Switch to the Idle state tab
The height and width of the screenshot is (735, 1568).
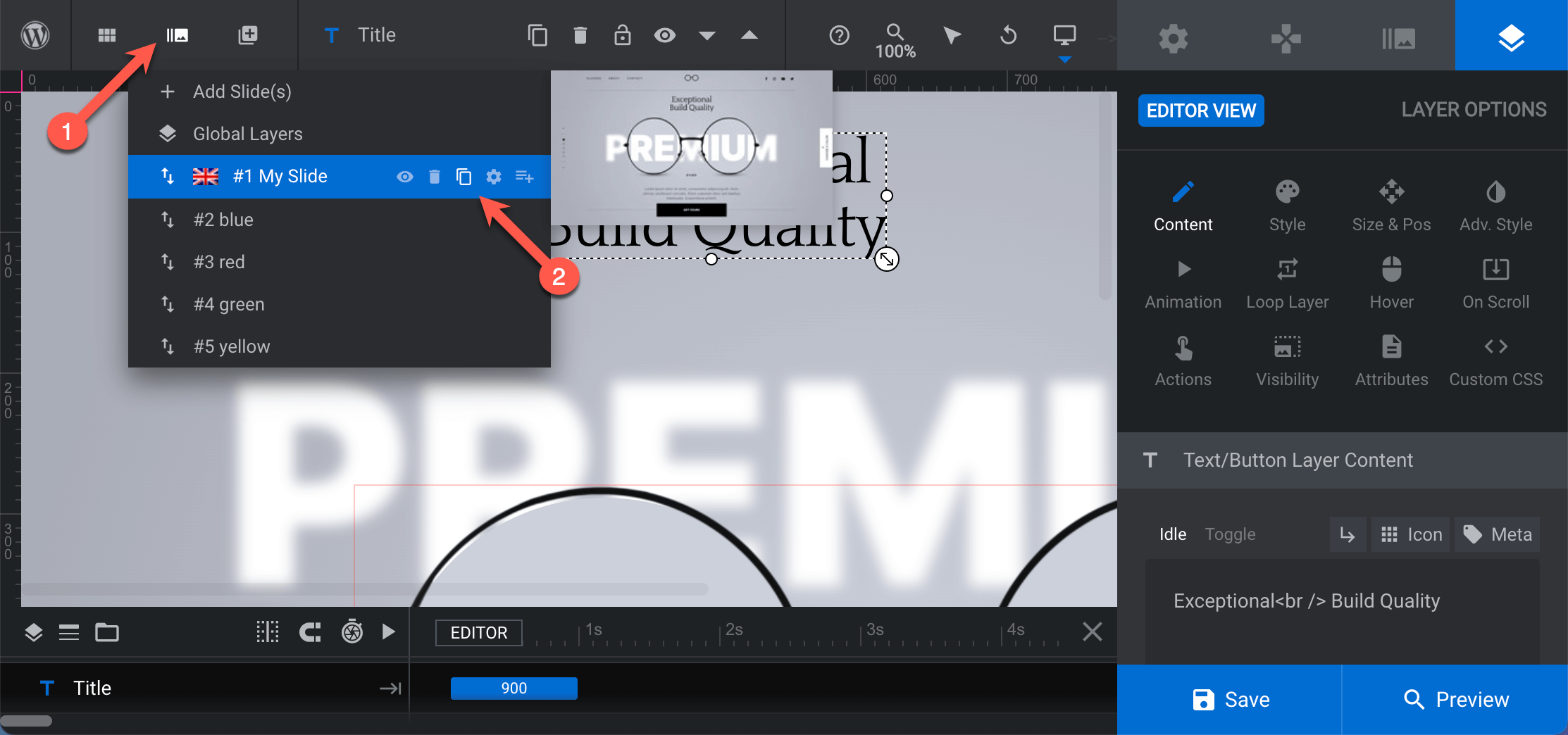pyautogui.click(x=1171, y=534)
